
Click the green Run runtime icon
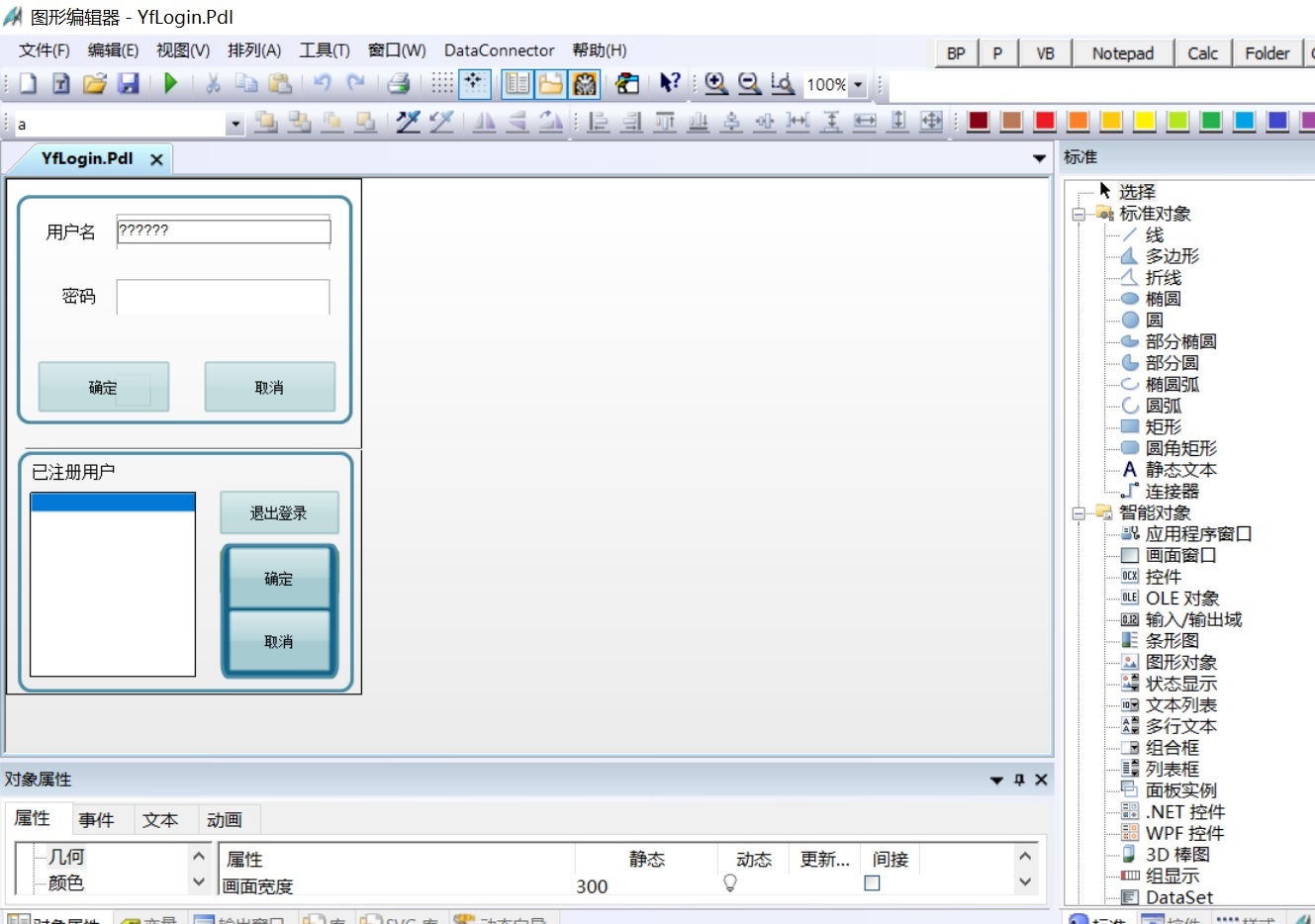tap(170, 84)
